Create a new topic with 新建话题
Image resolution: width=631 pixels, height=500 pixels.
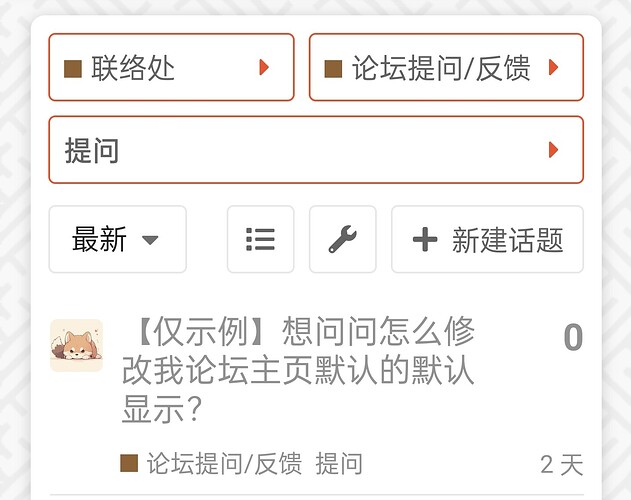487,239
